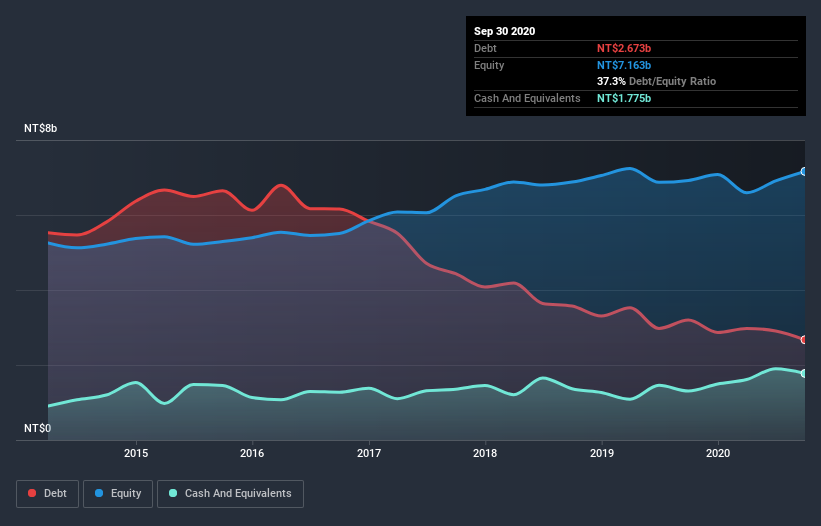Screen dimensions: 821x526
Task: Click the 2017 x-axis label
Action: 369,453
